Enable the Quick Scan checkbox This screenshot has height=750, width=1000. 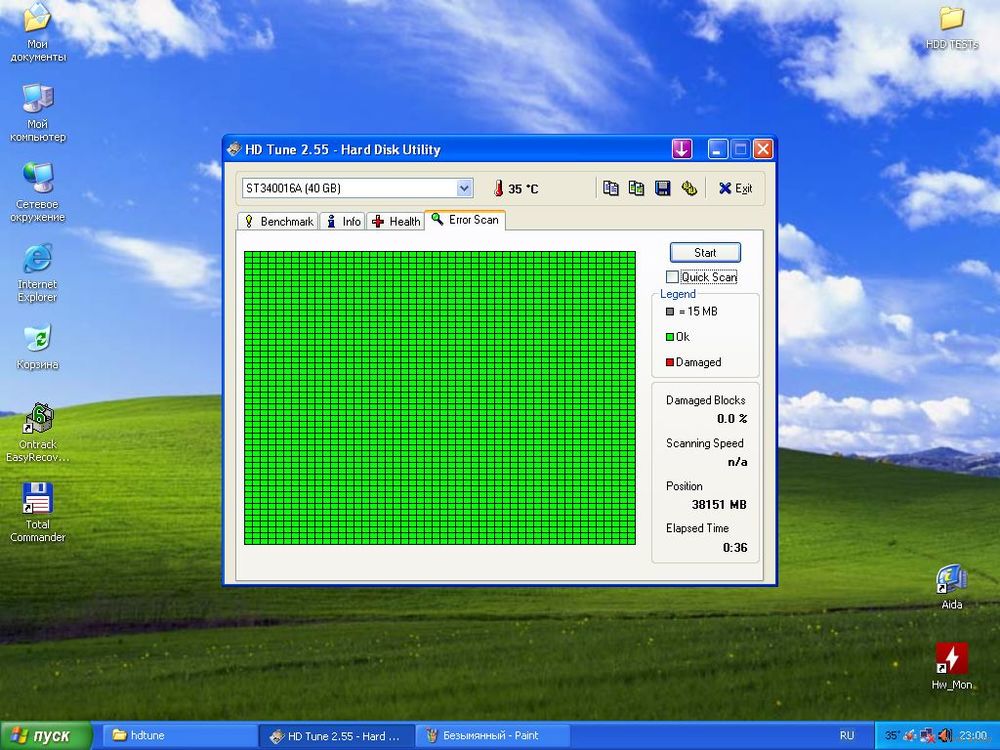673,277
